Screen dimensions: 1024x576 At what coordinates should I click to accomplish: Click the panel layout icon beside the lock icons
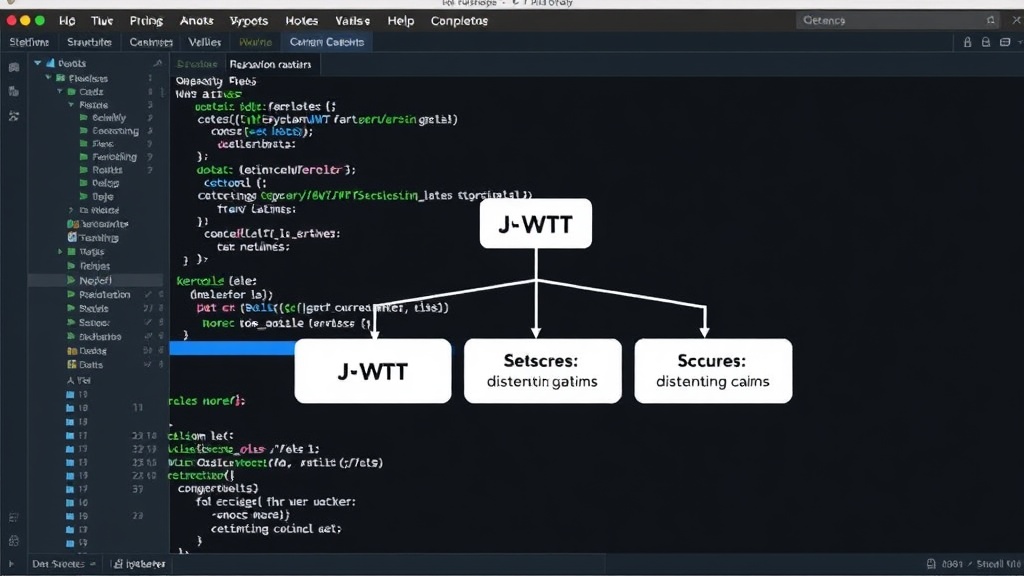click(x=1005, y=42)
